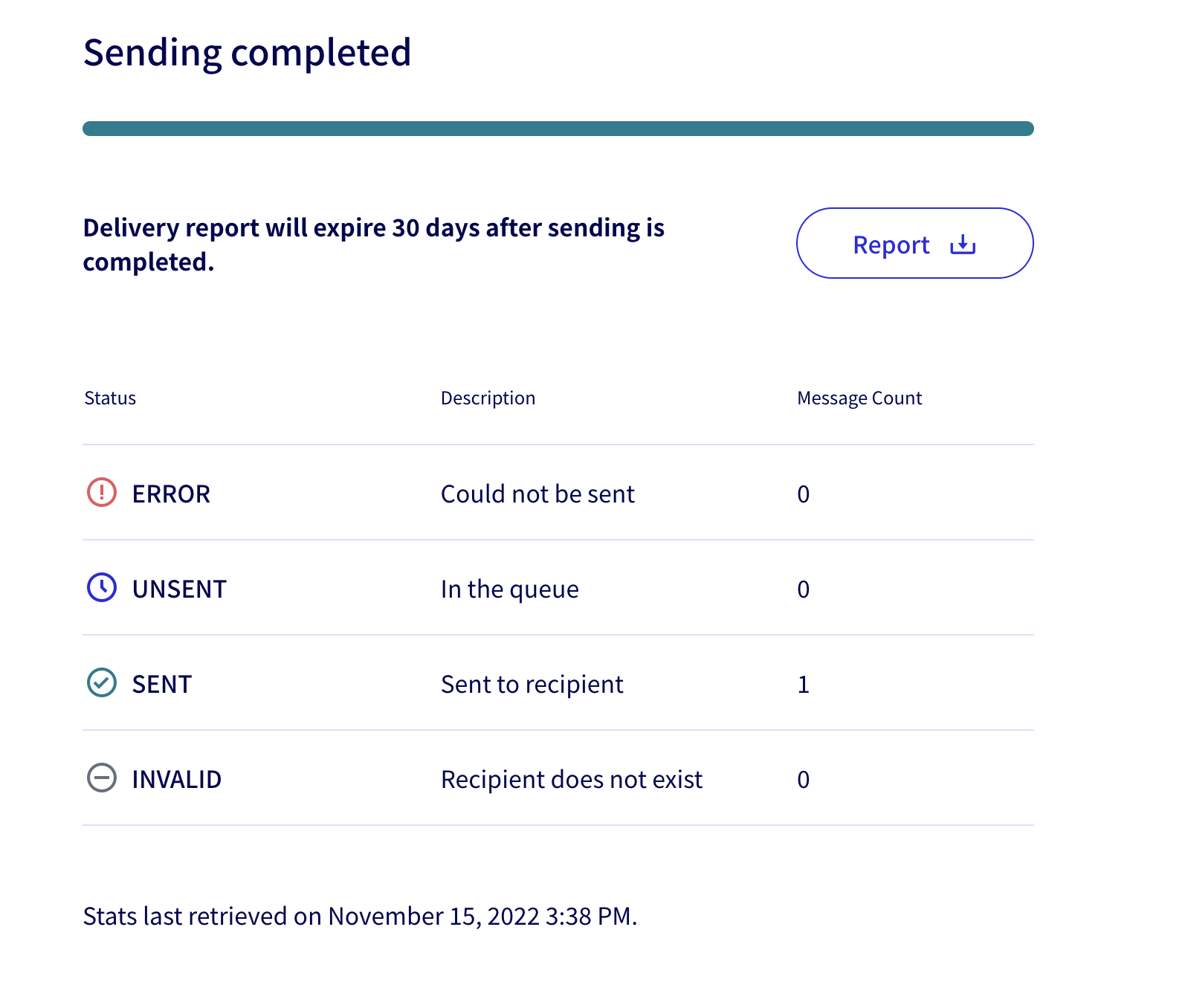
Task: Click the Status column header
Action: point(110,398)
